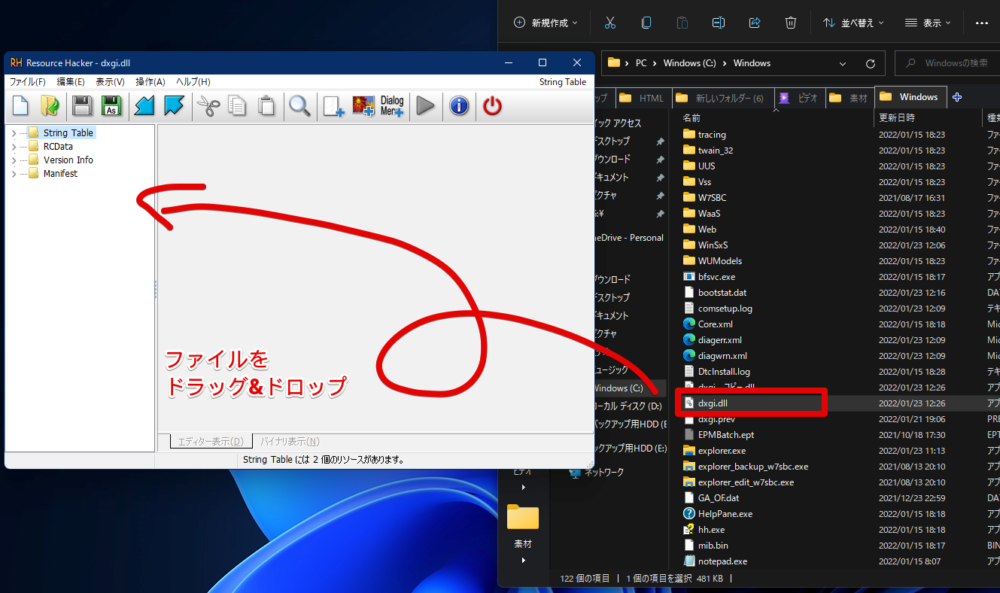Screen dimensions: 1000x593
Task: Switch to the ビデオ tab in Explorer
Action: pyautogui.click(x=800, y=98)
